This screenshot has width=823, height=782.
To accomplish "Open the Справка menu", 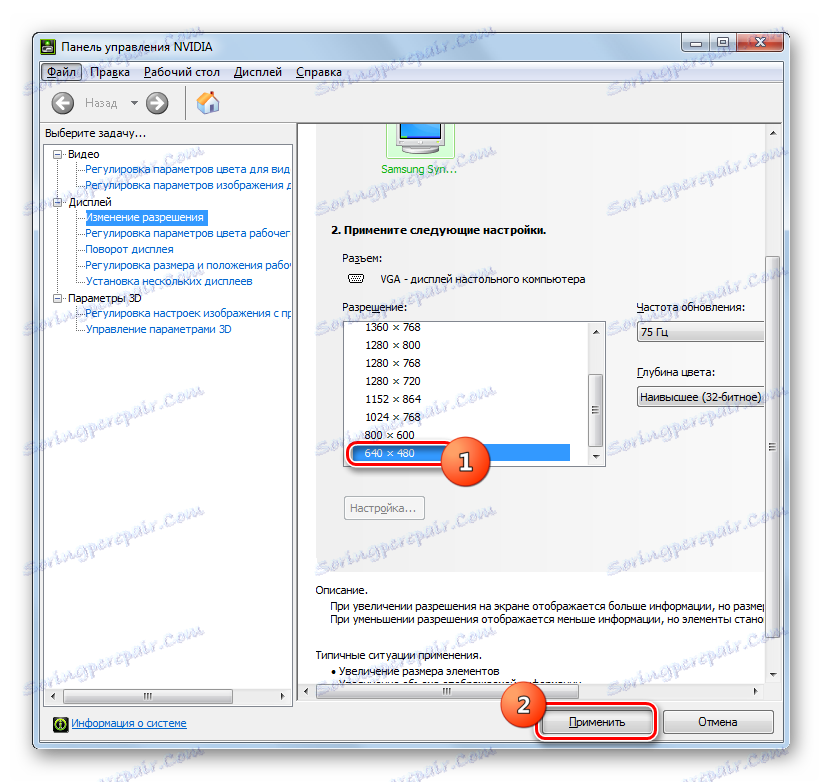I will 319,72.
